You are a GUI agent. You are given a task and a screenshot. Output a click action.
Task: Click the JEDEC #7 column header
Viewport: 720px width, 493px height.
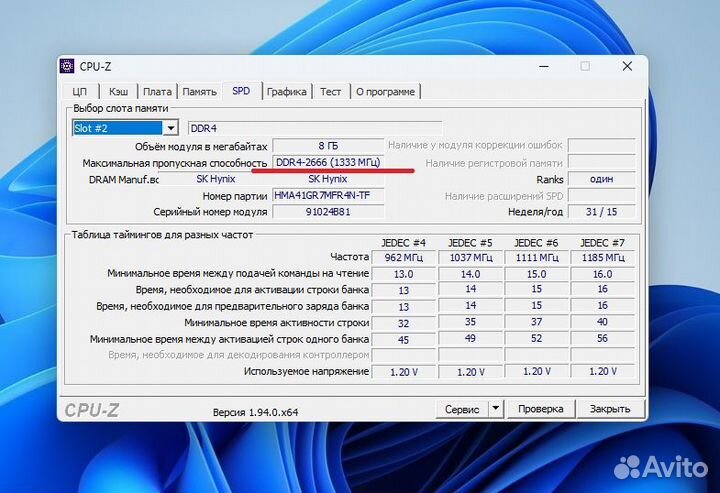pyautogui.click(x=602, y=243)
